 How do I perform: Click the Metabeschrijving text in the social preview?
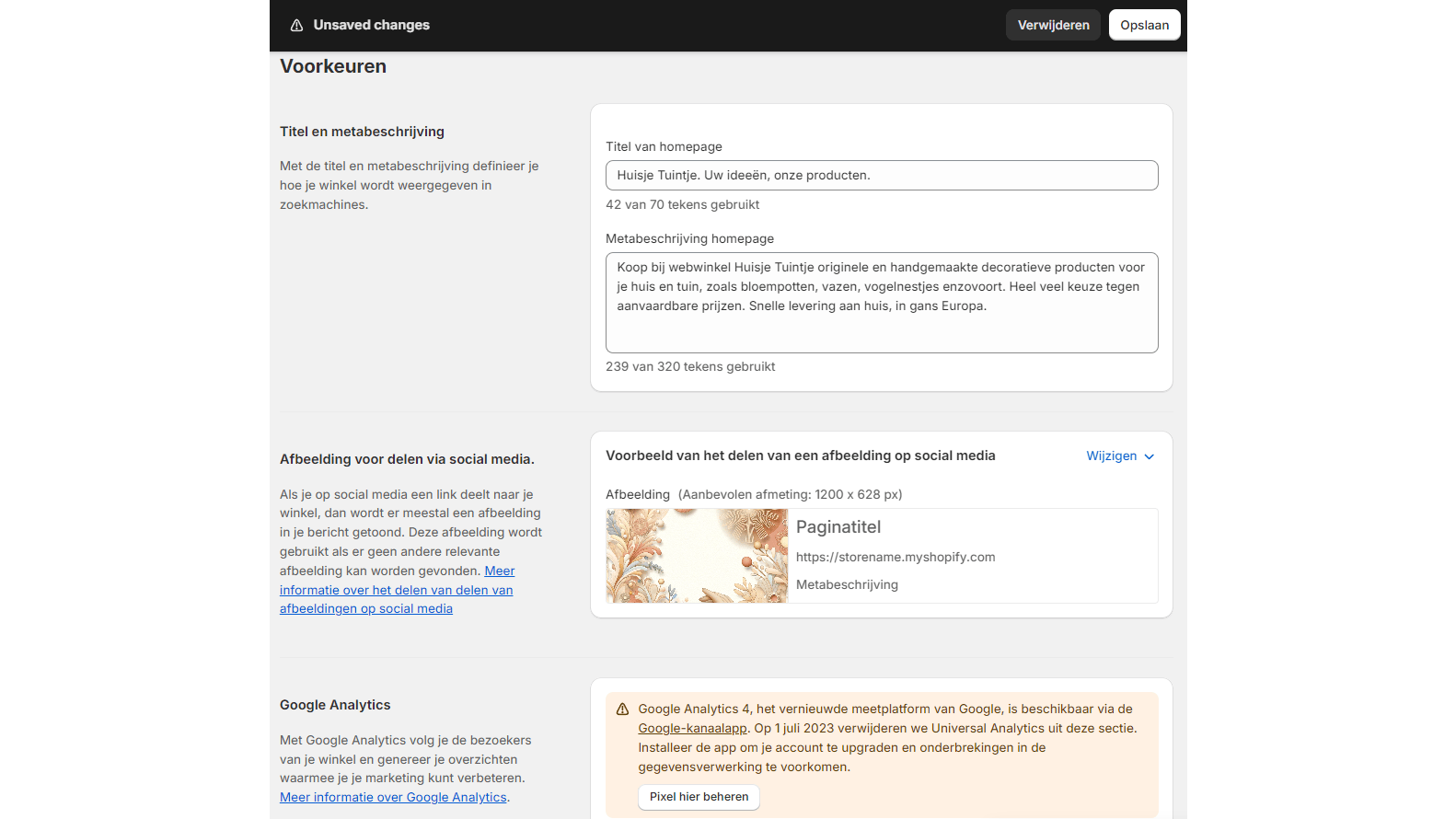click(x=847, y=585)
